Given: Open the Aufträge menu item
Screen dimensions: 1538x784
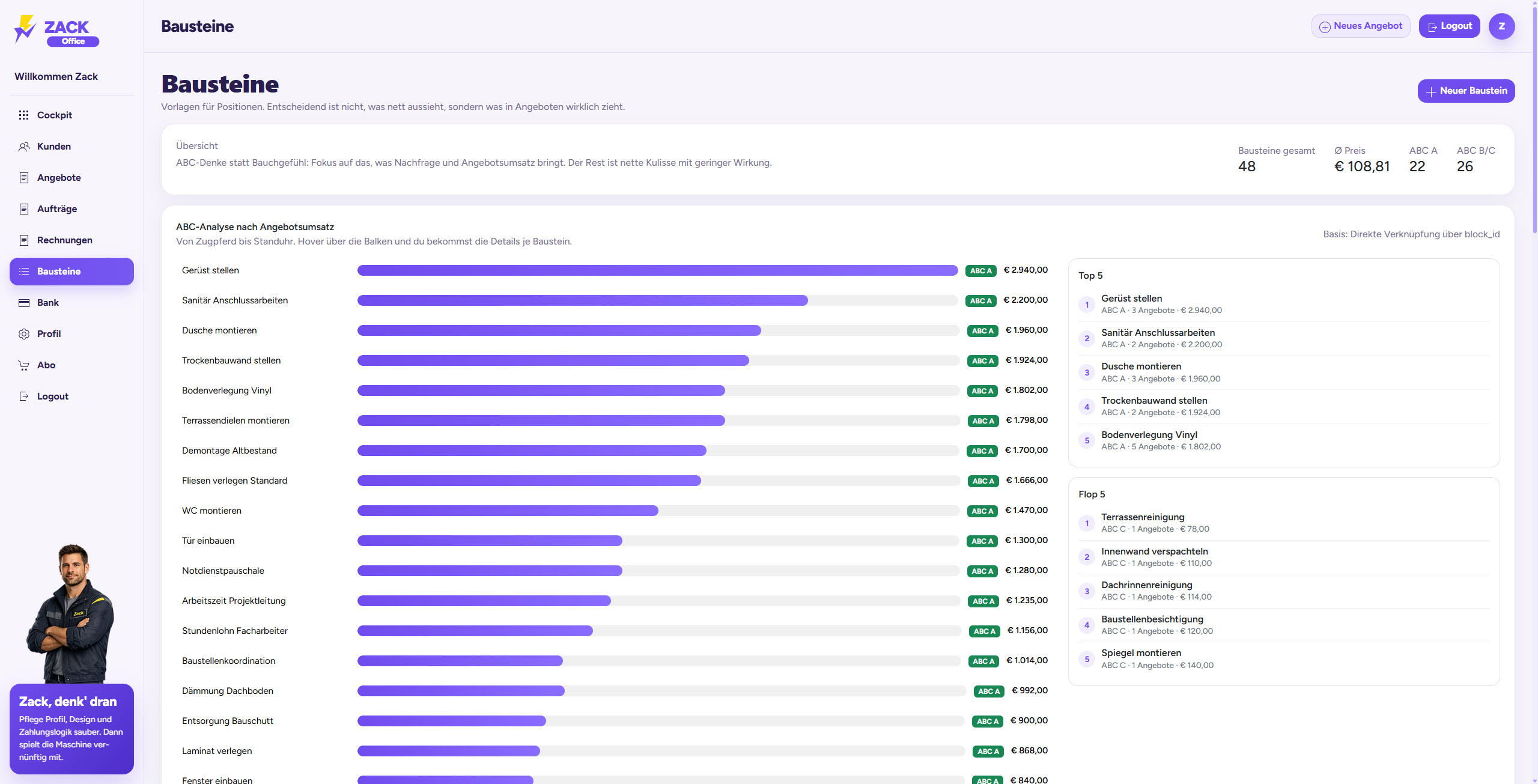Looking at the screenshot, I should point(57,209).
